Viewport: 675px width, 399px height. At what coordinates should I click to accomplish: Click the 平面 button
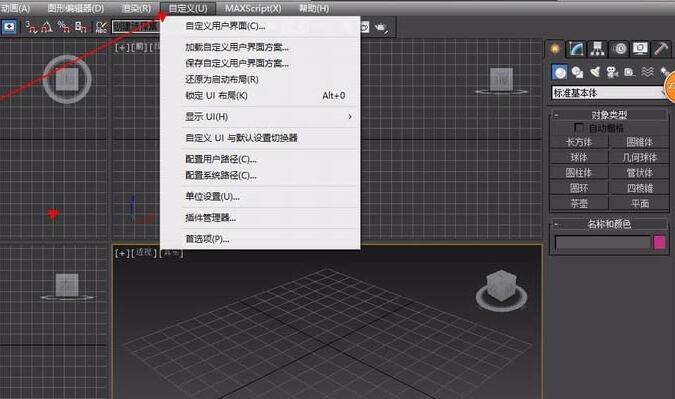[639, 204]
